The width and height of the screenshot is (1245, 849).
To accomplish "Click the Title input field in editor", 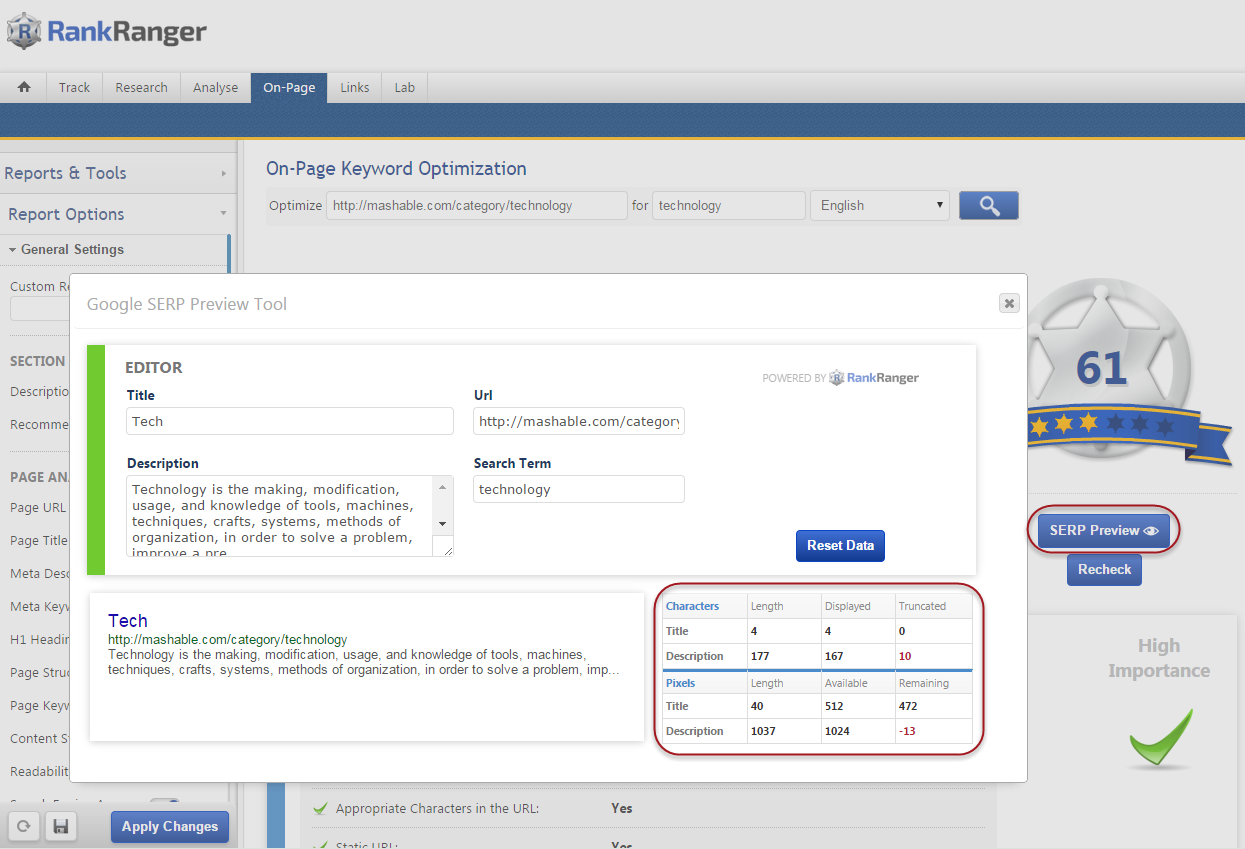I will click(290, 421).
